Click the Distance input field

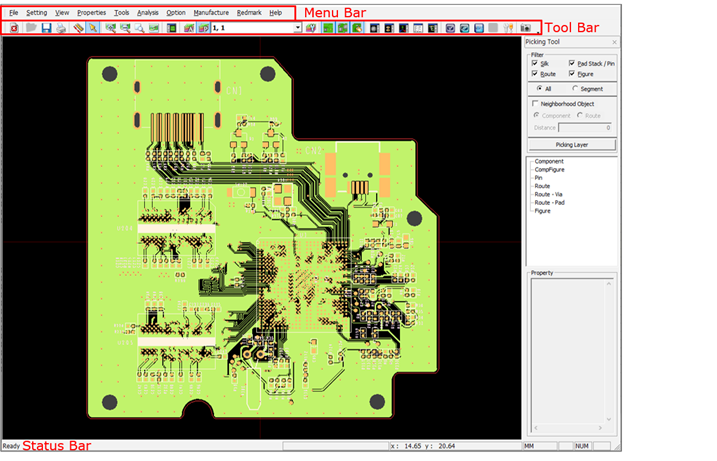point(586,127)
